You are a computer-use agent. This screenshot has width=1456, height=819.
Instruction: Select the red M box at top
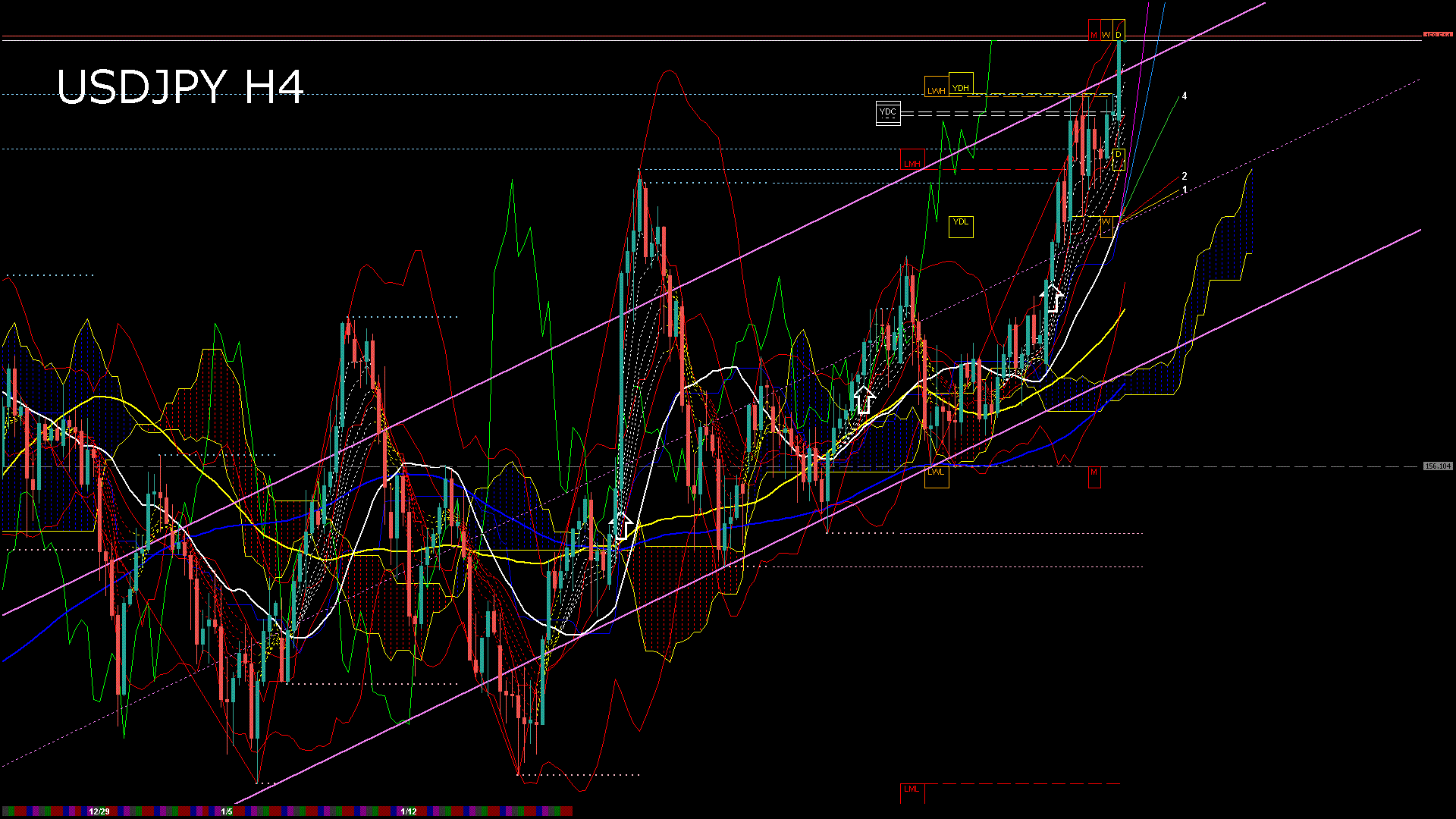coord(1094,31)
